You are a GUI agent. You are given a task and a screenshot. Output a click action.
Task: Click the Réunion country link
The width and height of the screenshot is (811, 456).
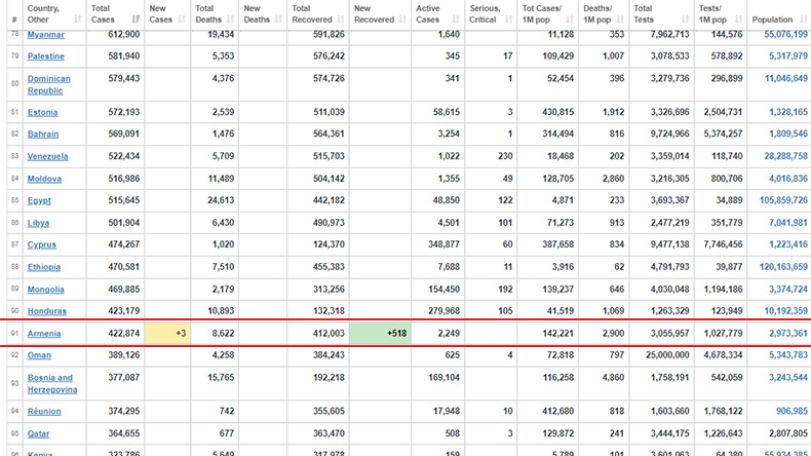(x=44, y=412)
